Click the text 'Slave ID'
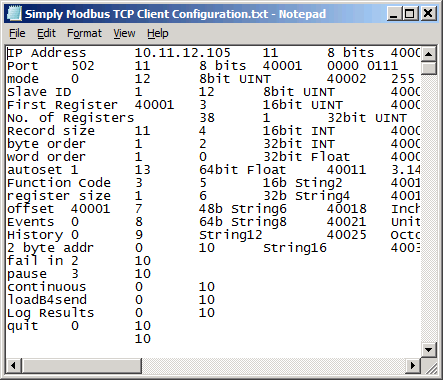This screenshot has height=380, width=443. (x=39, y=92)
